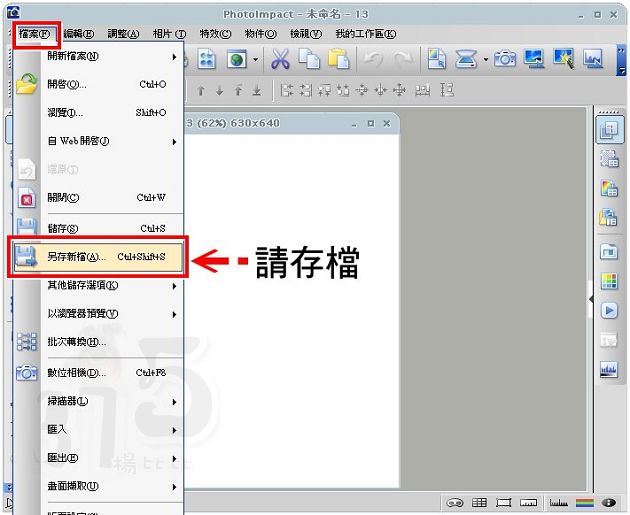630x515 pixels.
Task: Click the histogram chart toolbar icon
Action: coord(593,59)
